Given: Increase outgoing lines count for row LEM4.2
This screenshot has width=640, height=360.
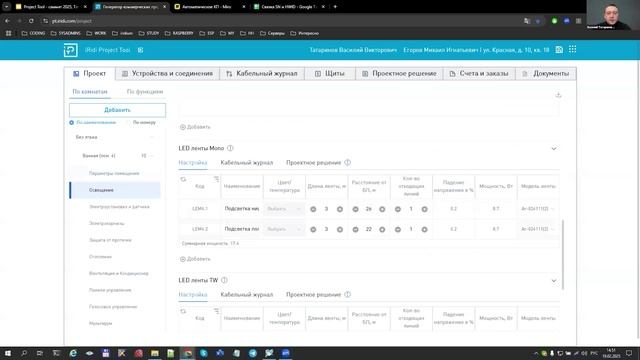Looking at the screenshot, I should (424, 229).
